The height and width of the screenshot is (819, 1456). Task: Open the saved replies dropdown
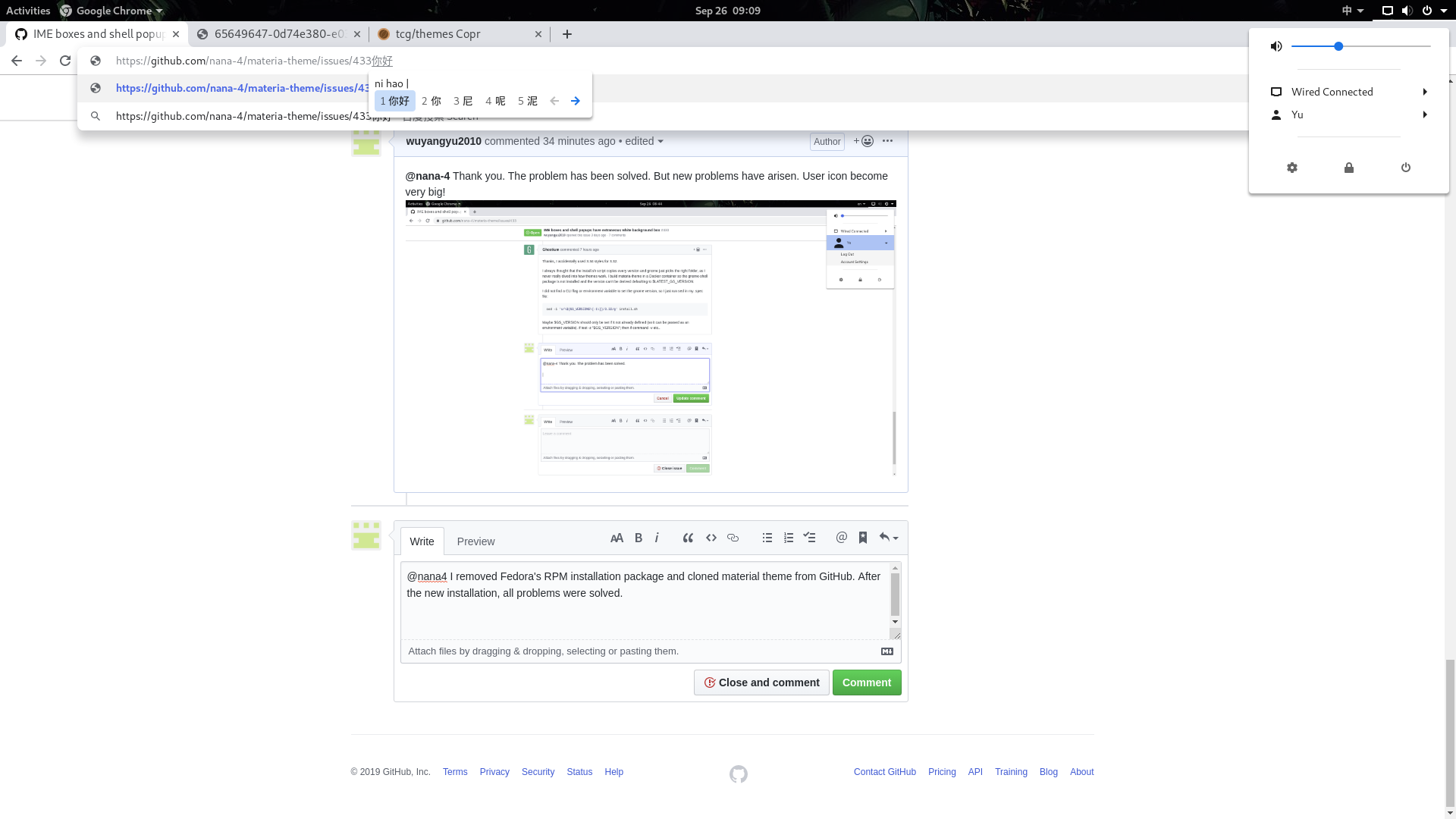889,538
